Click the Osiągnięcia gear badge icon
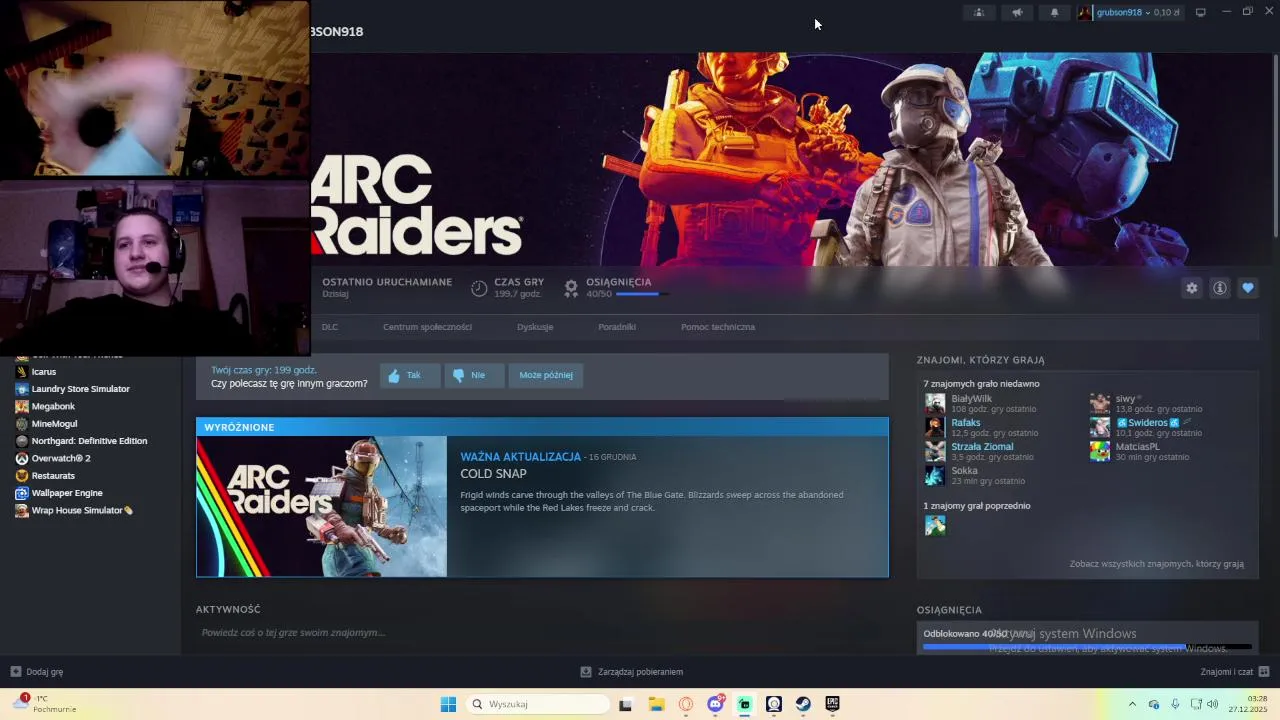 571,288
